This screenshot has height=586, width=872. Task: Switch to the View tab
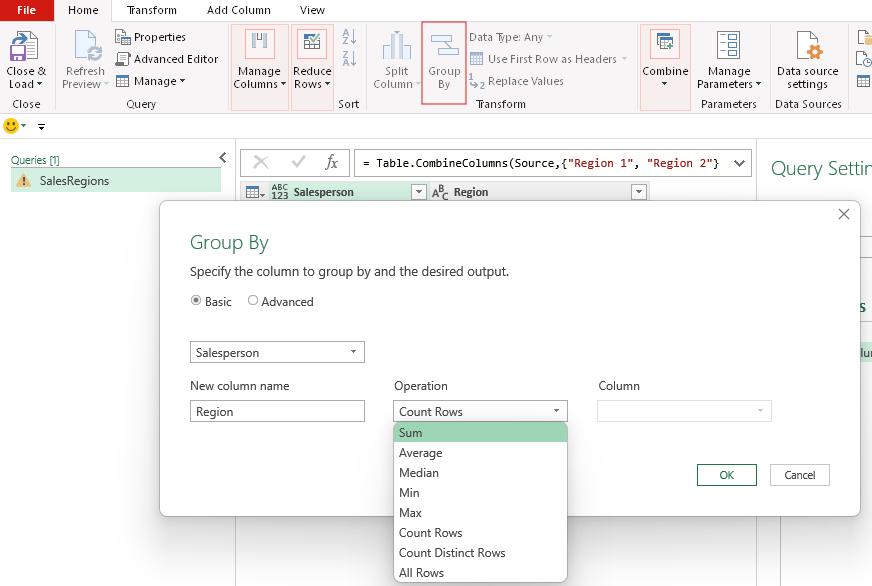pos(312,10)
